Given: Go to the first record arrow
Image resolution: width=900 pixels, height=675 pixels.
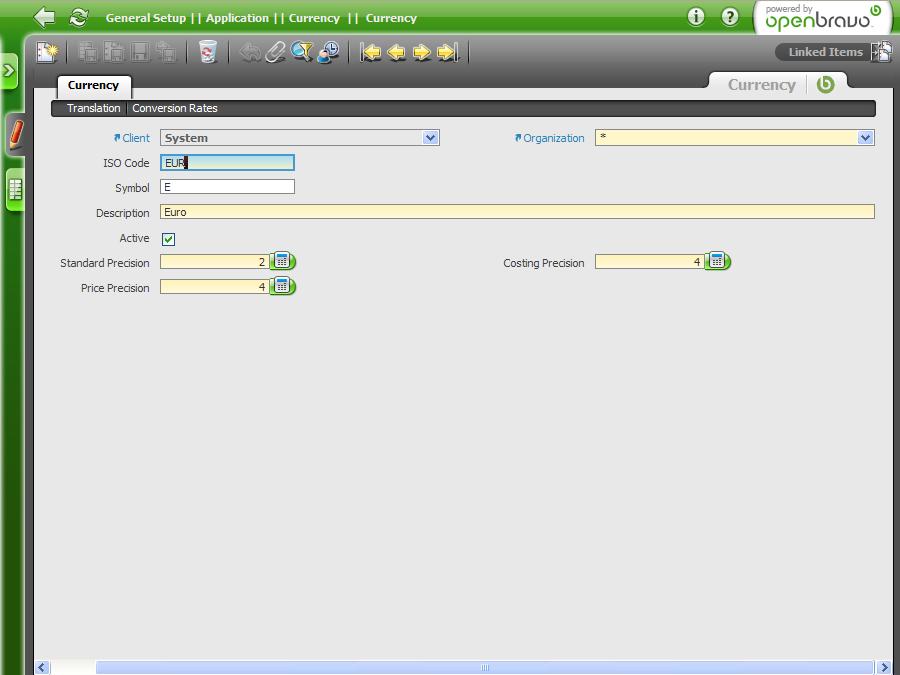Looking at the screenshot, I should click(371, 52).
